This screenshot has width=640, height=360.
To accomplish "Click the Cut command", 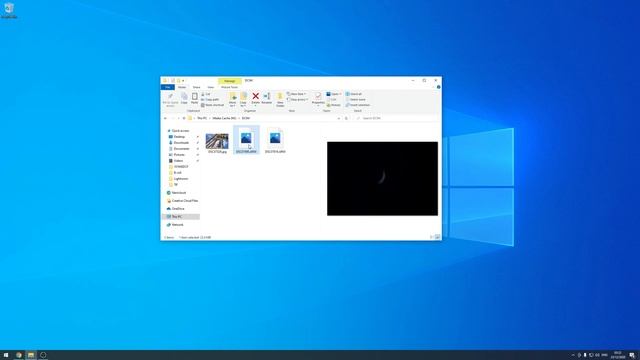I will [x=206, y=94].
